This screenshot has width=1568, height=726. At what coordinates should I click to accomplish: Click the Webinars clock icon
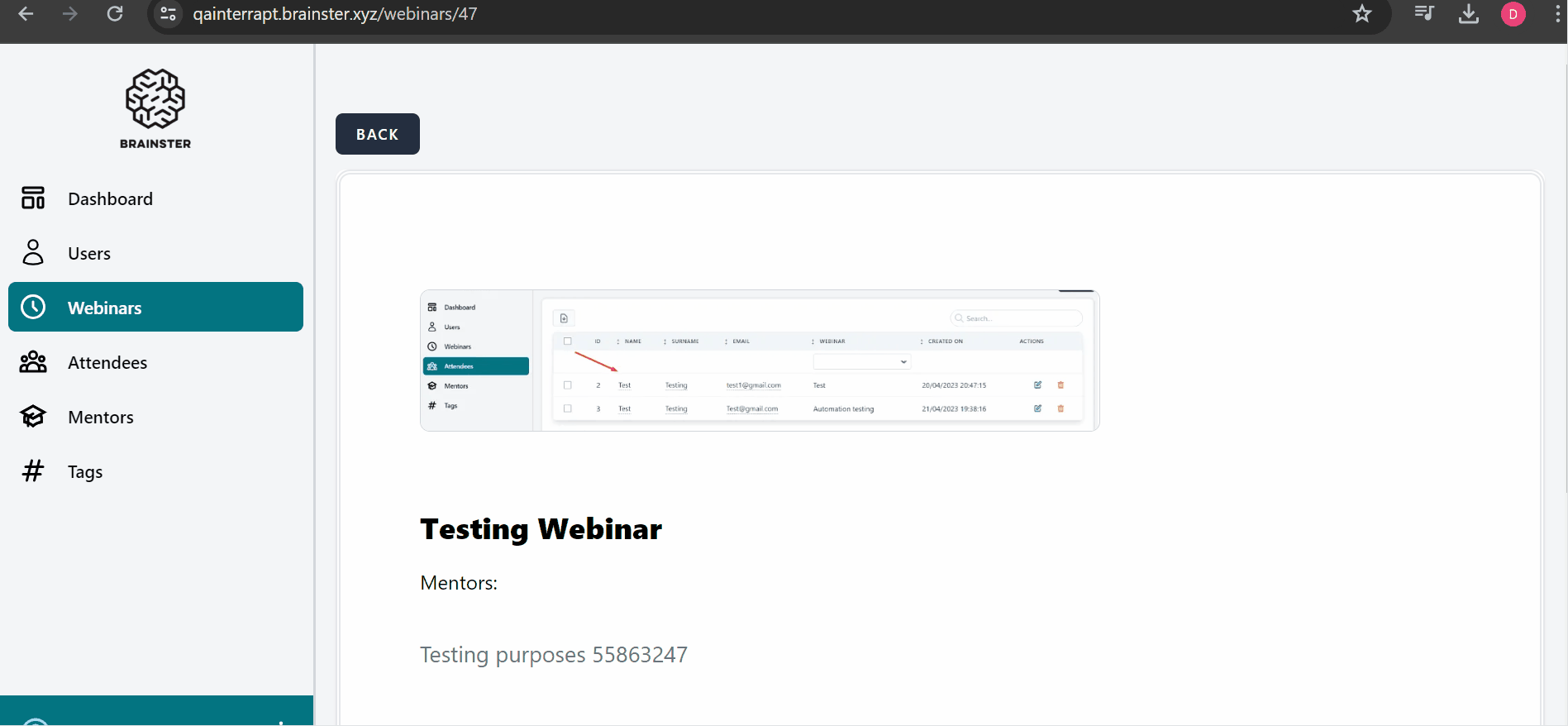(33, 308)
